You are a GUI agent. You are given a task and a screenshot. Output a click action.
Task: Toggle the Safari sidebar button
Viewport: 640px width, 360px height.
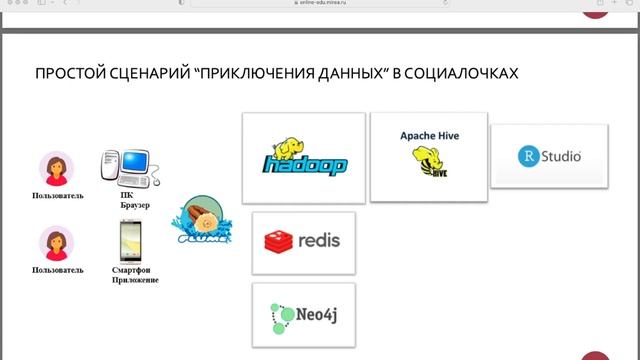42,2
